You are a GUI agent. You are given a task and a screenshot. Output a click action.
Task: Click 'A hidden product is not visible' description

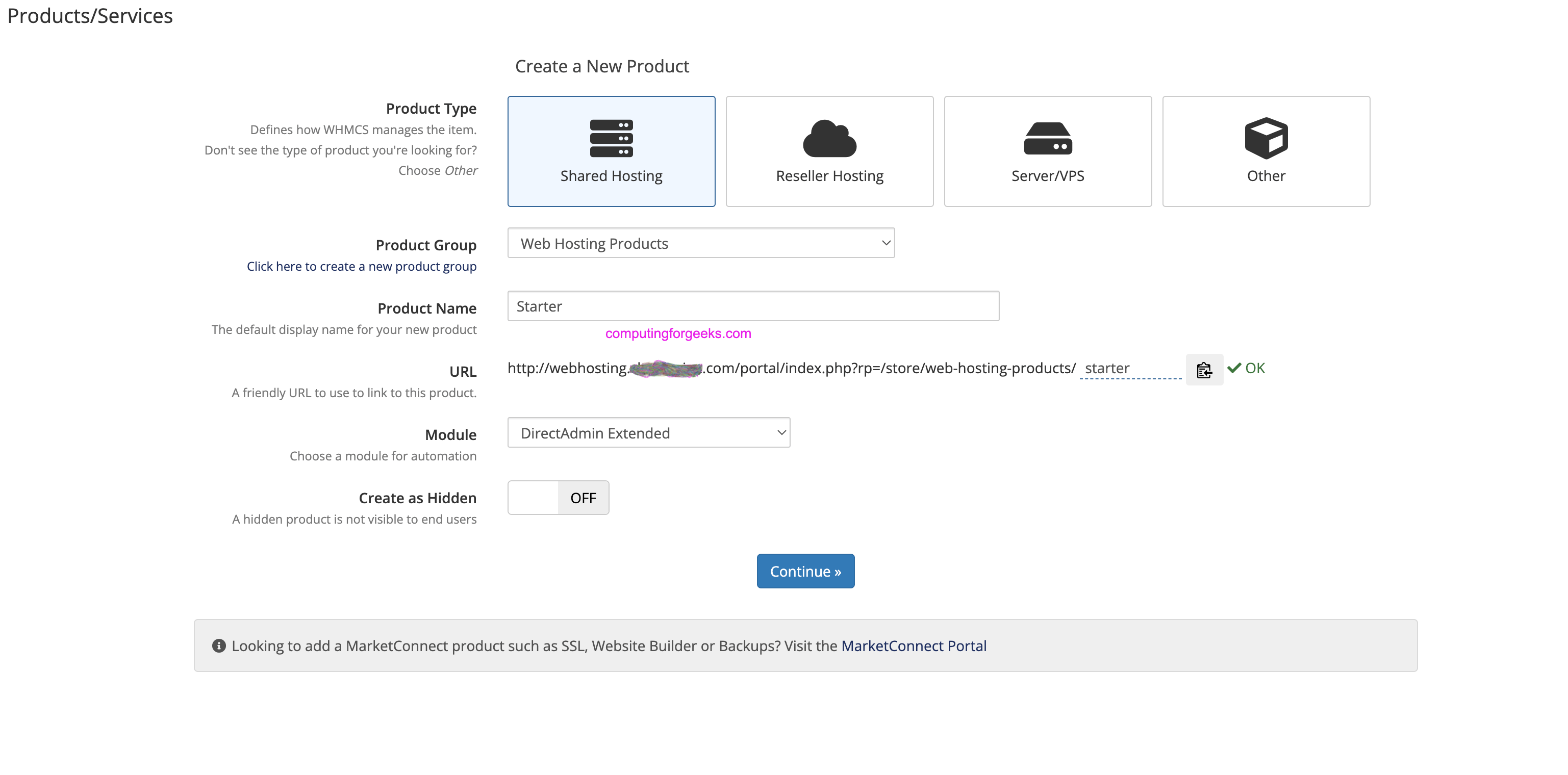355,520
